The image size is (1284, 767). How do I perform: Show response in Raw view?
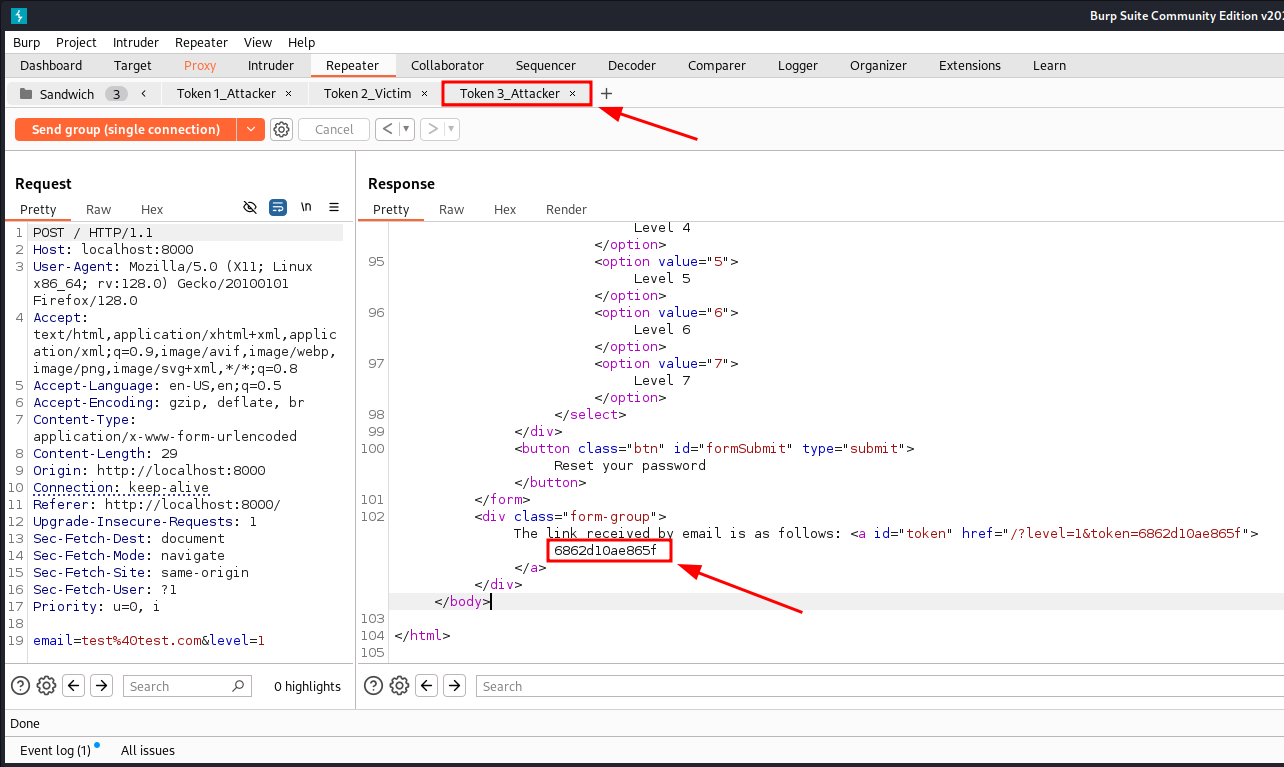[x=452, y=209]
